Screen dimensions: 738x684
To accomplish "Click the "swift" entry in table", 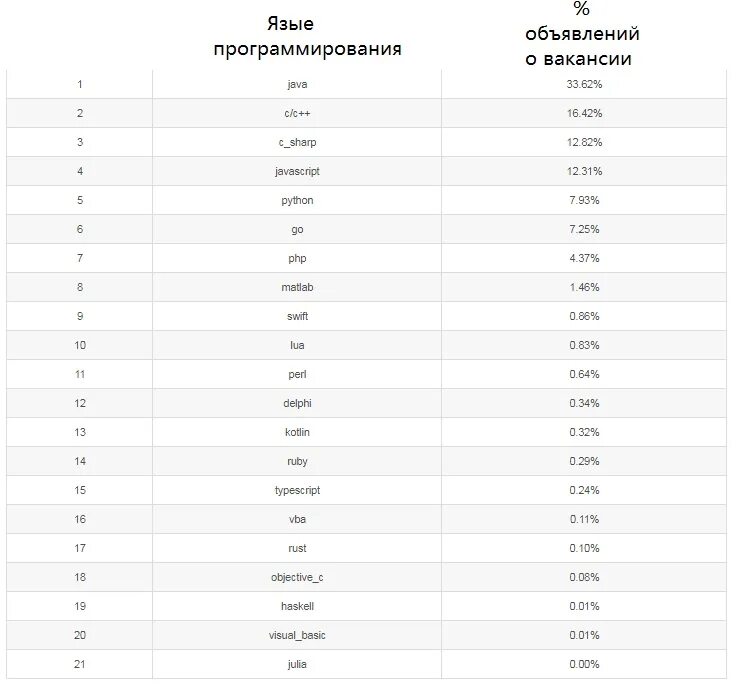I will [297, 316].
